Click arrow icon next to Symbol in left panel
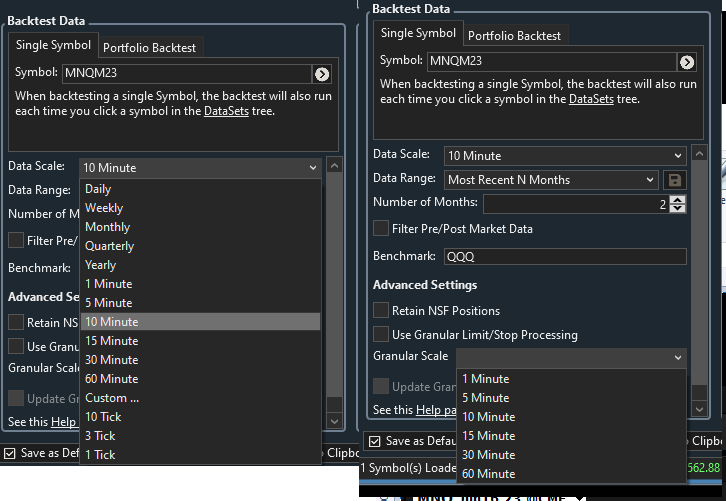This screenshot has width=726, height=501. 321,74
